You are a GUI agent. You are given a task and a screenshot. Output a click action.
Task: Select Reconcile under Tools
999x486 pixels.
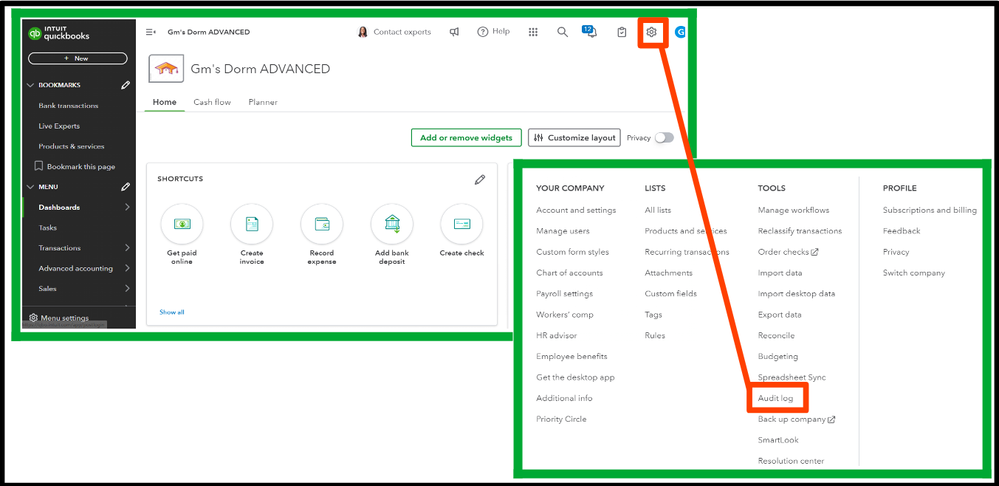point(776,336)
